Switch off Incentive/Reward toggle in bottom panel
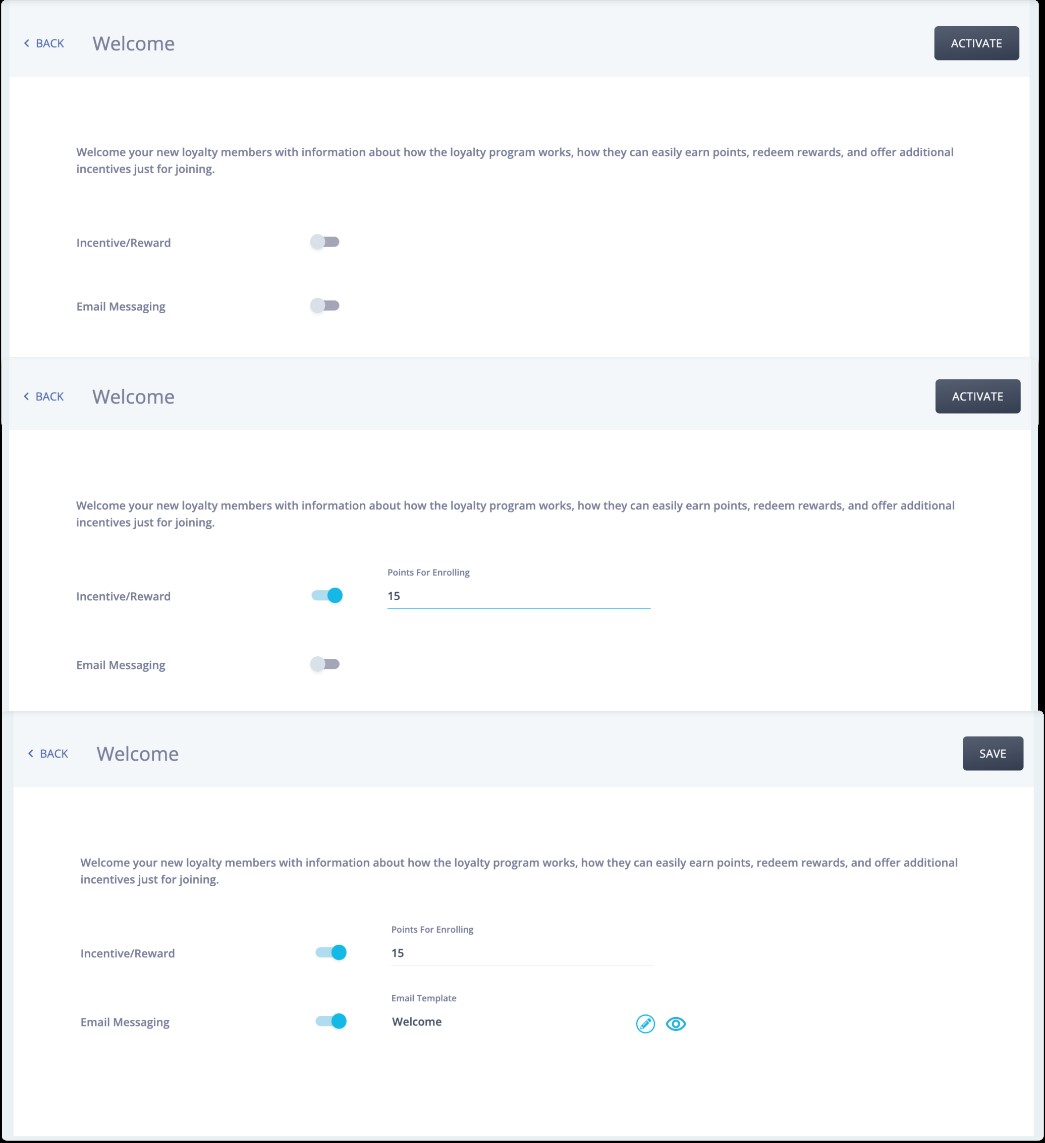The image size is (1045, 1143). (x=331, y=953)
